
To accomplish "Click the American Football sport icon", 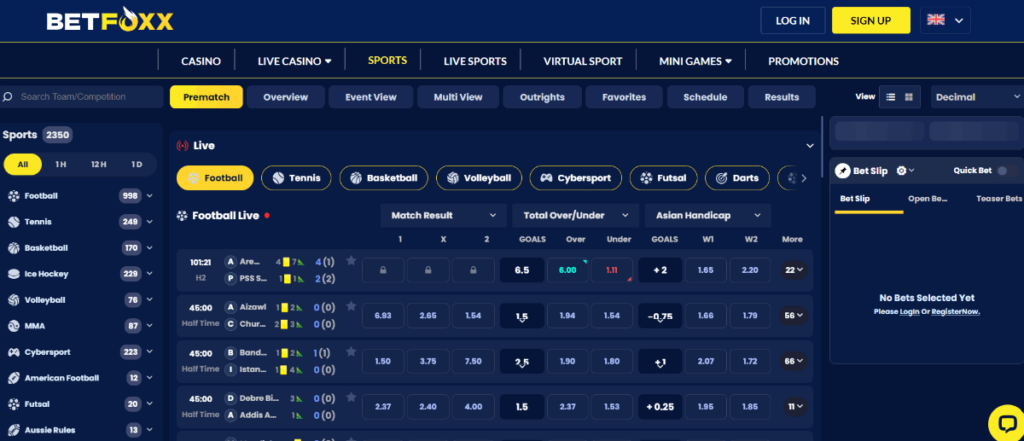I will (13, 378).
